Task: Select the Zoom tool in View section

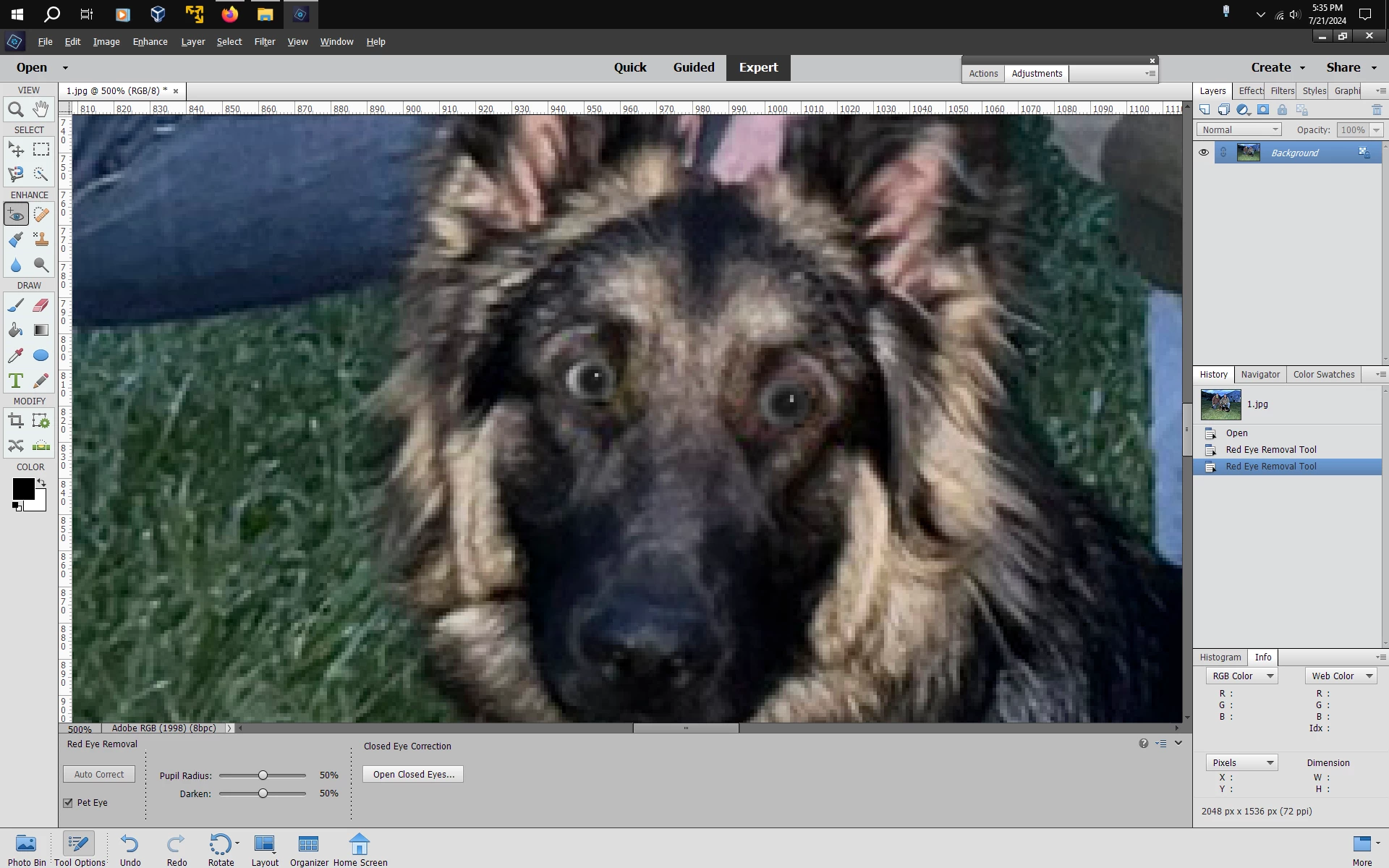Action: [15, 110]
